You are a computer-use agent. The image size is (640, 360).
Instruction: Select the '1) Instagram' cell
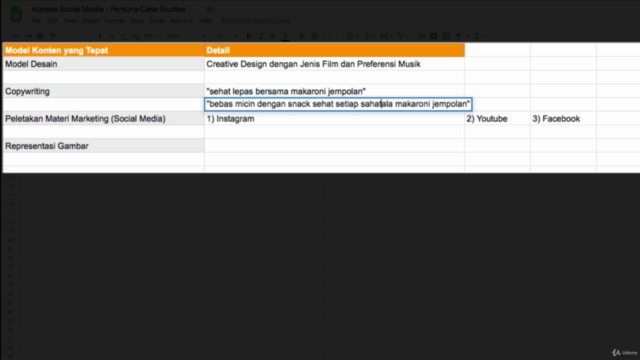click(x=334, y=118)
